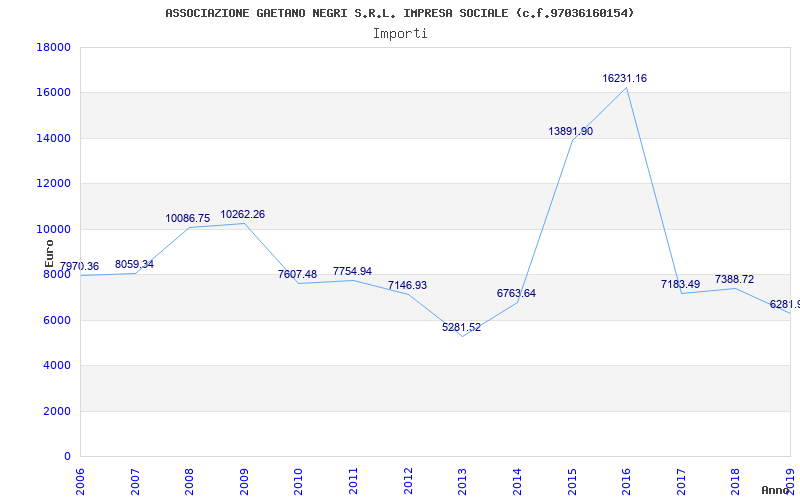800x500 pixels.
Task: Select data label 7754.94
Action: click(353, 271)
